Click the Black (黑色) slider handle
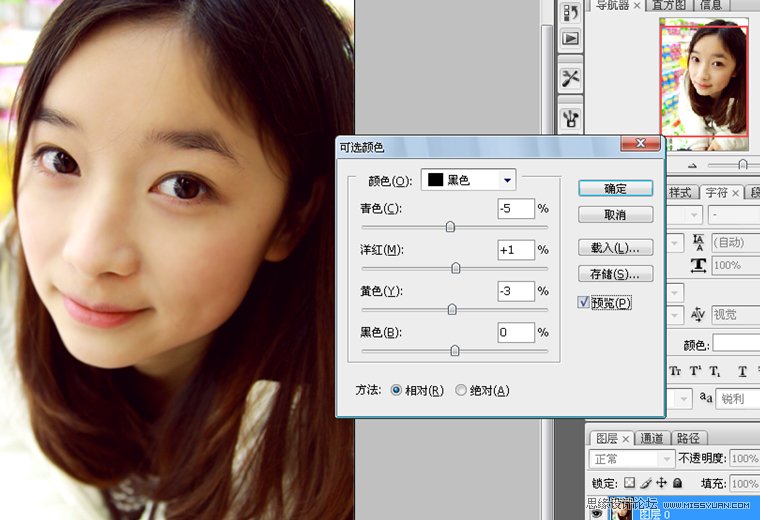The width and height of the screenshot is (760, 520). (455, 350)
